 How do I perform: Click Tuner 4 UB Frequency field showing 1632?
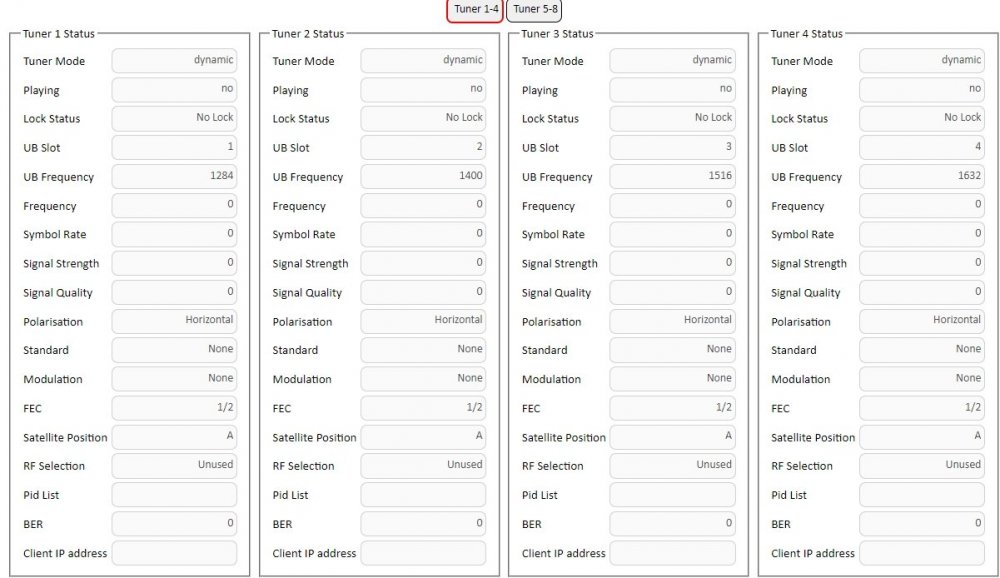(x=922, y=177)
